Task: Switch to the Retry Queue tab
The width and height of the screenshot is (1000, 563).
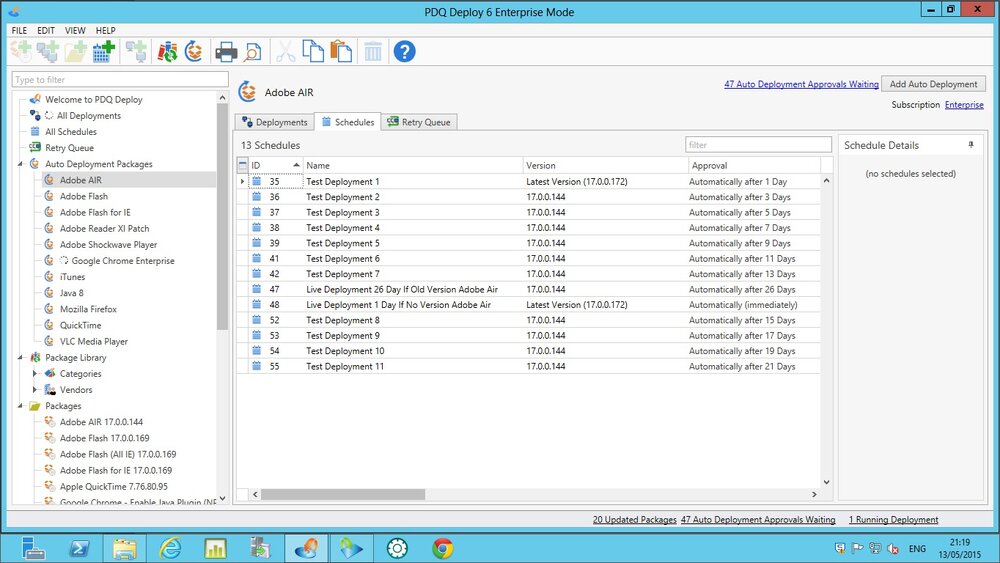Action: point(419,122)
